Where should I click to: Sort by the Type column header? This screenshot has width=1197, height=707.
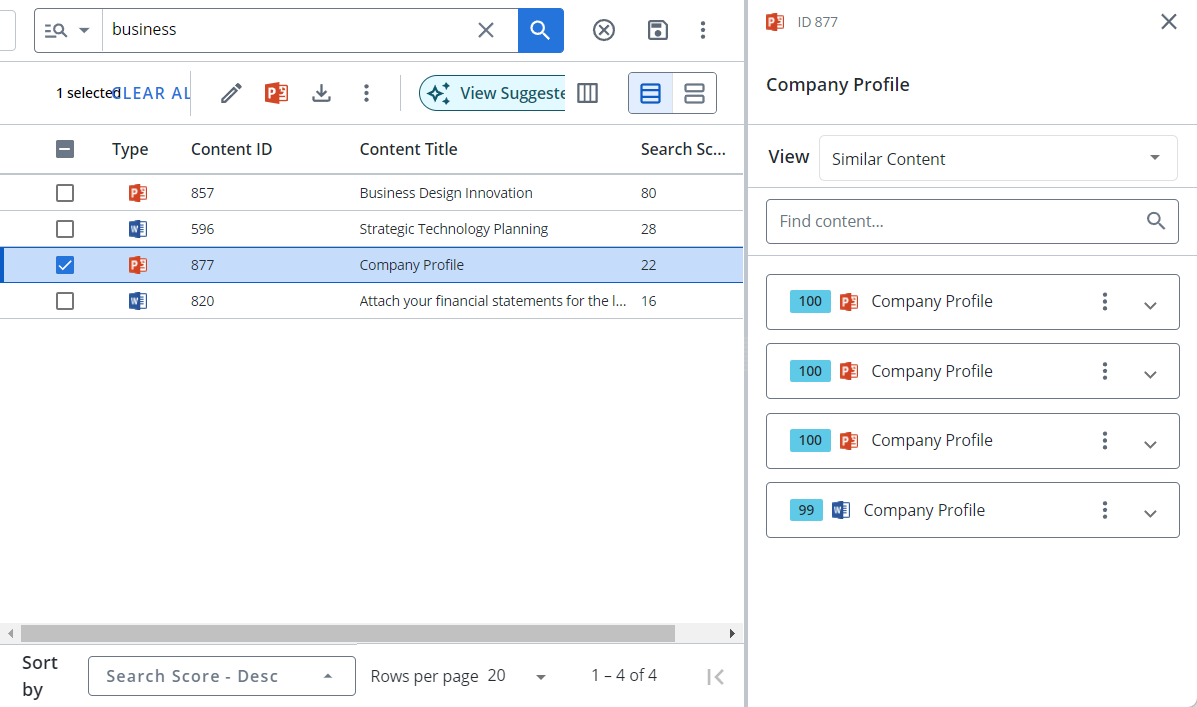pyautogui.click(x=130, y=150)
